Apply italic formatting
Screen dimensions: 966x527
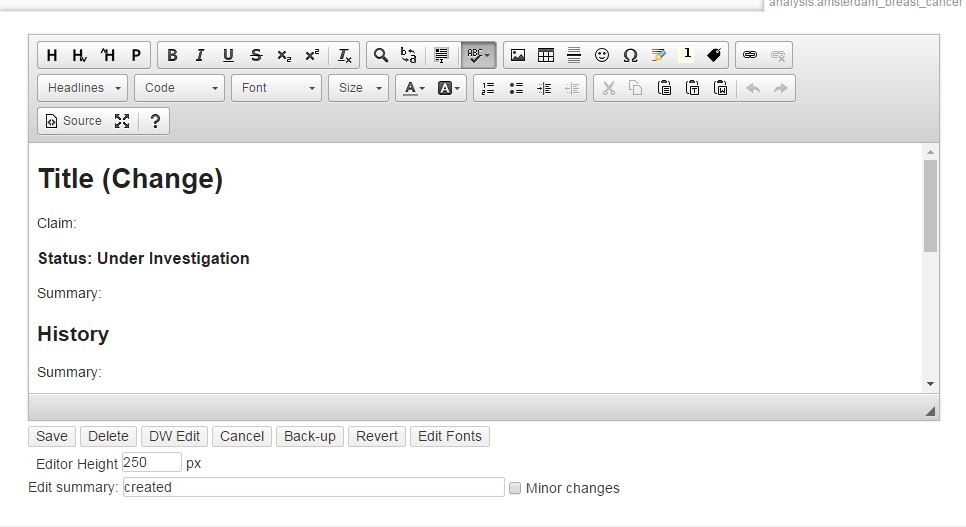click(200, 55)
